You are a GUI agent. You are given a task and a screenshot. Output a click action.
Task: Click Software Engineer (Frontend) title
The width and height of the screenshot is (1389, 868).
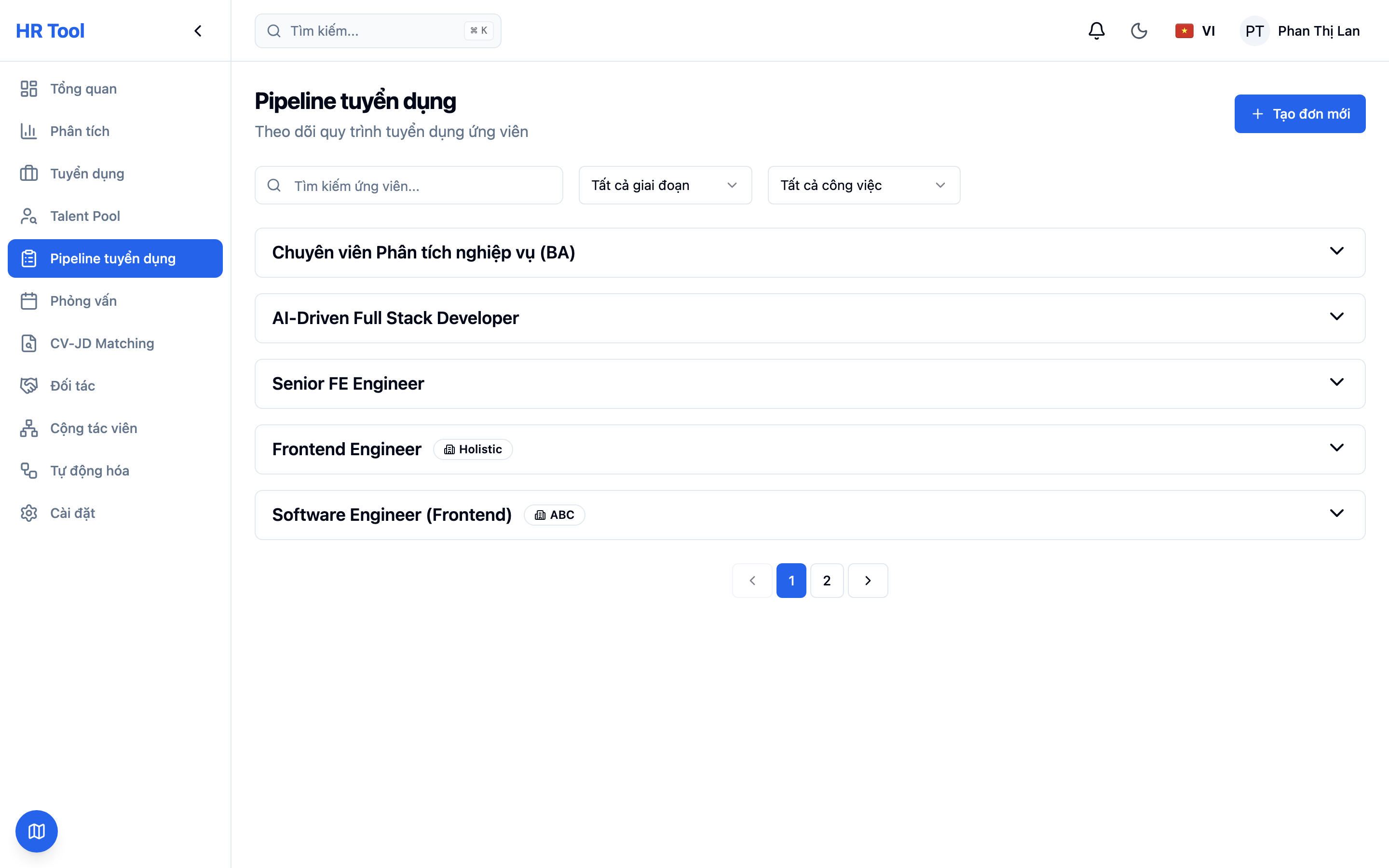[392, 515]
